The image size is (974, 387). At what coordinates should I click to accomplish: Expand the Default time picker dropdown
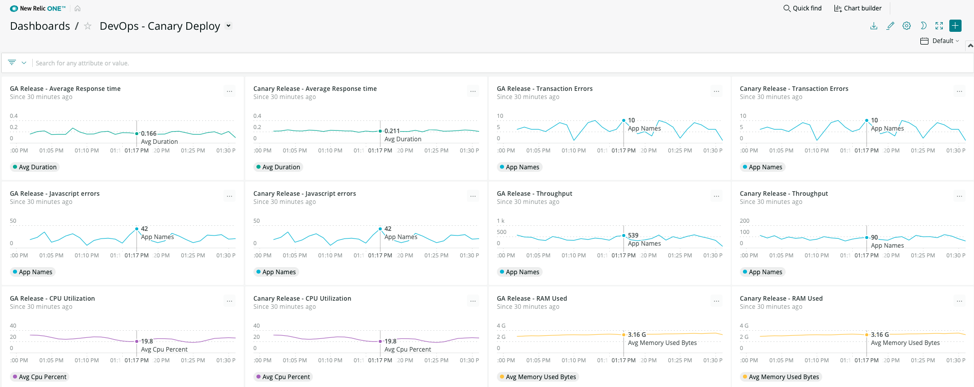click(939, 41)
